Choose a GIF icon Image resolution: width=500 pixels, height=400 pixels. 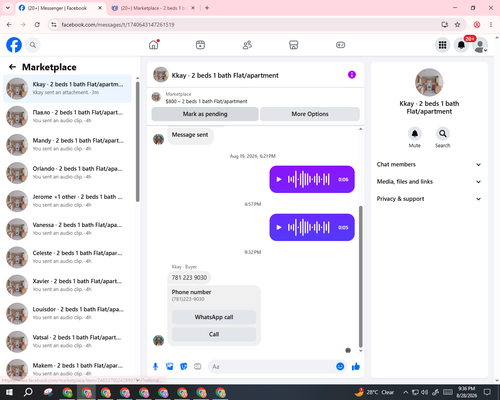198,367
